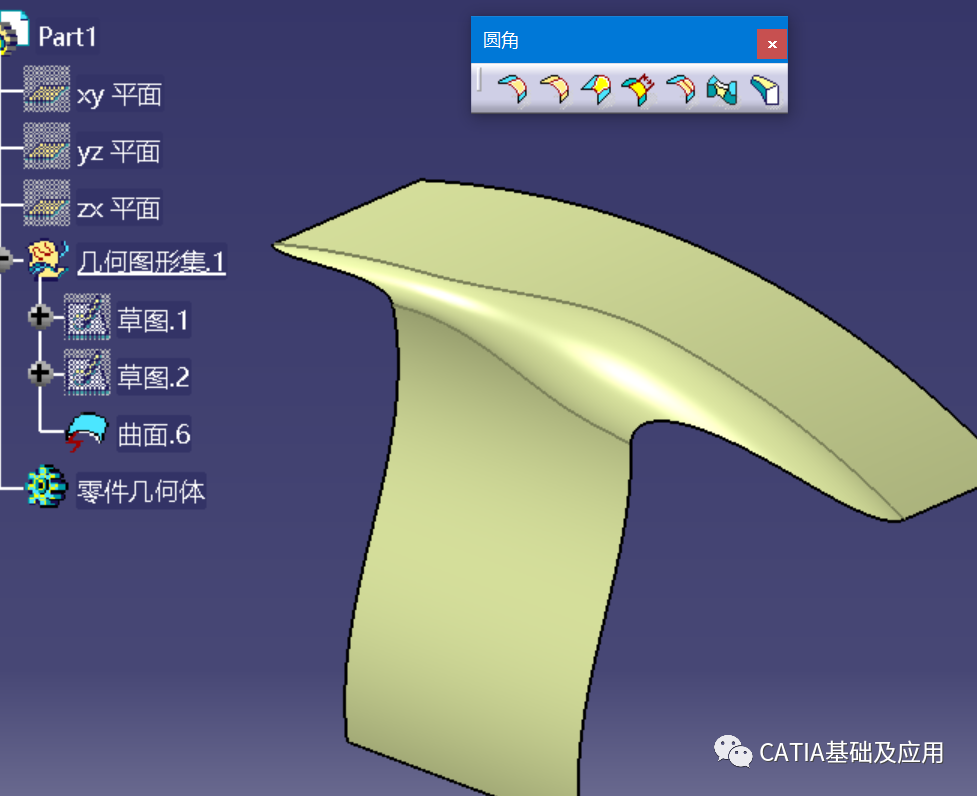
Task: Select the Chordal Fillet tool
Action: (638, 89)
